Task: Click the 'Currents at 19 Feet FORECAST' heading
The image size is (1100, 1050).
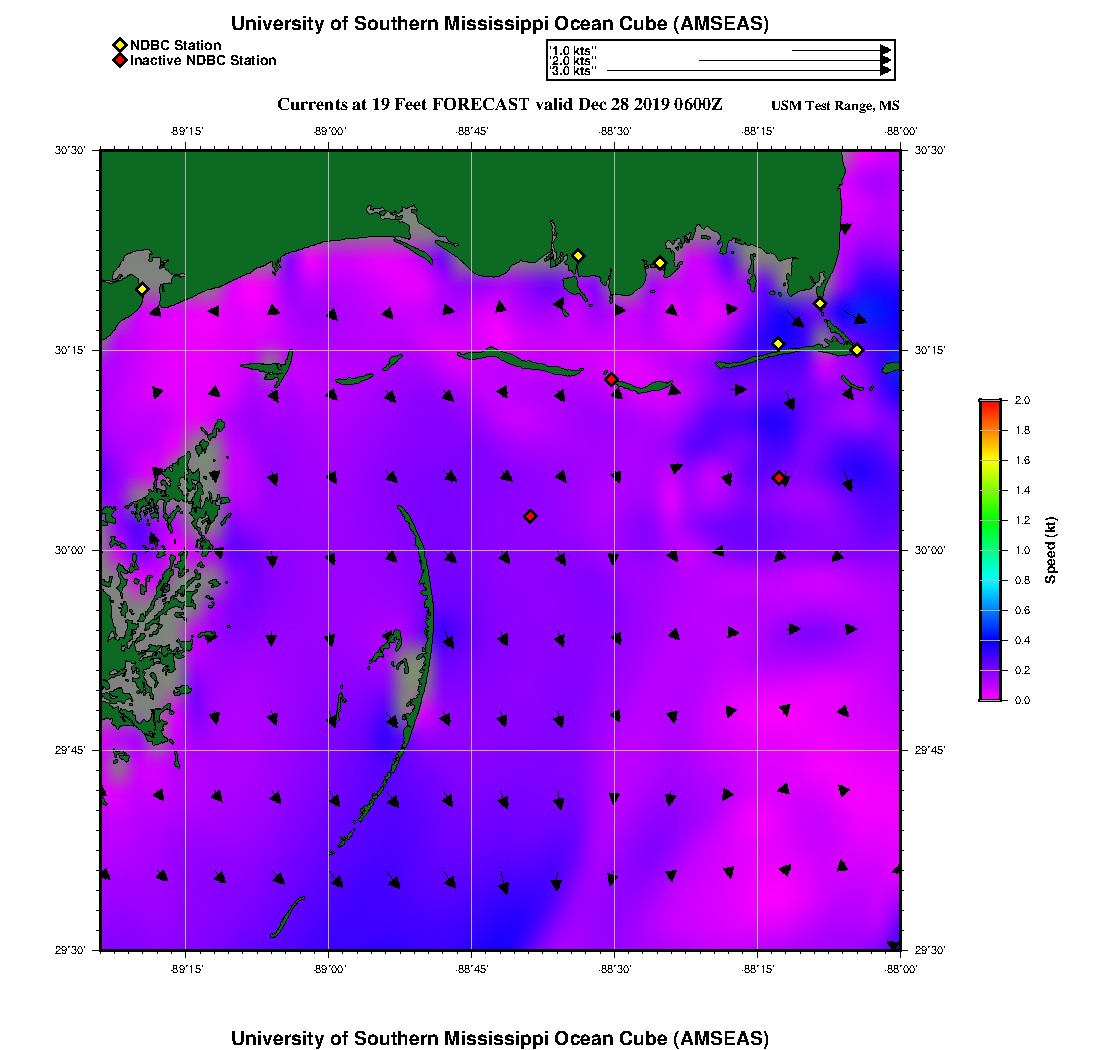Action: click(x=499, y=105)
